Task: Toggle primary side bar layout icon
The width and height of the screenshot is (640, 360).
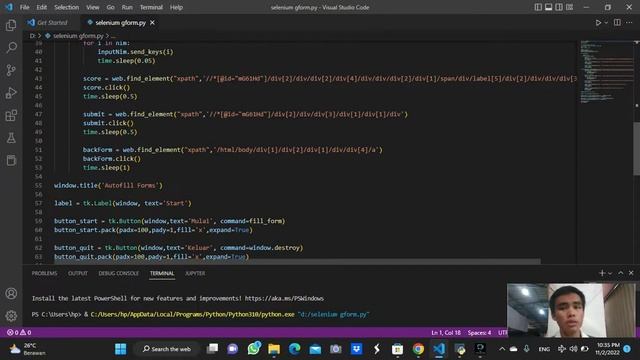Action: 538,7
